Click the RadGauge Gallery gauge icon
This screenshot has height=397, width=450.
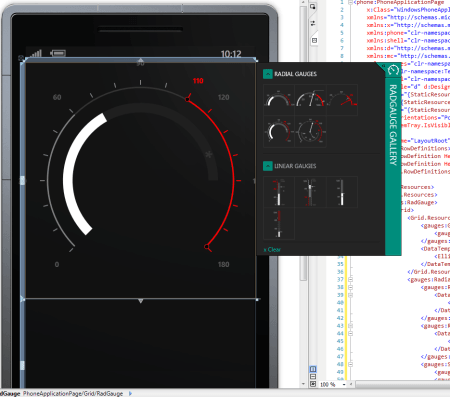393,70
